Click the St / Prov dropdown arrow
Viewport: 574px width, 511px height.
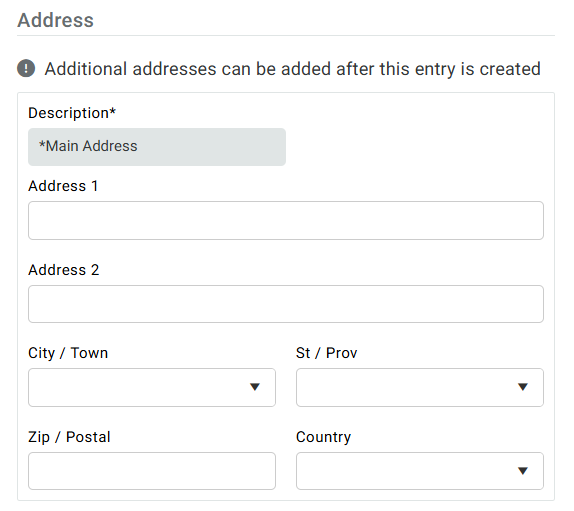[523, 387]
